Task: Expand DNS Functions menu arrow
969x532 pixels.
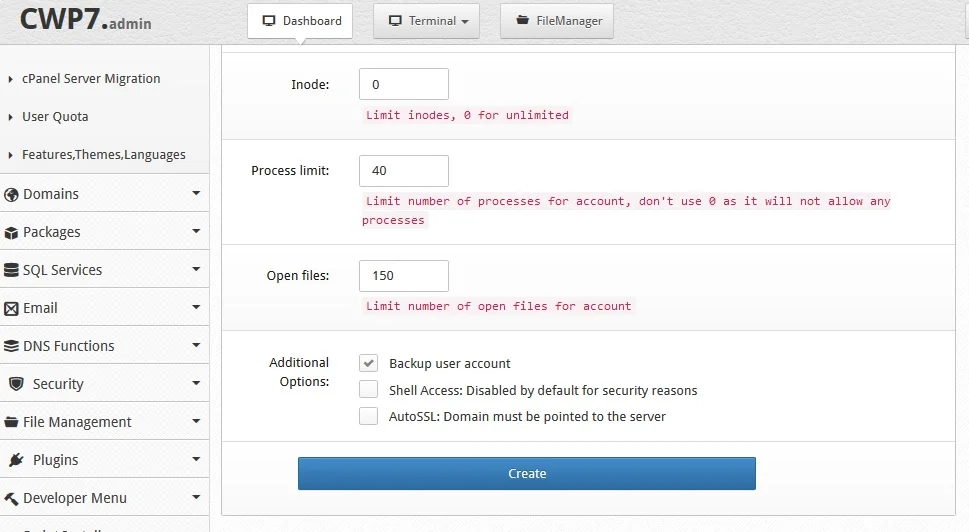Action: [196, 345]
